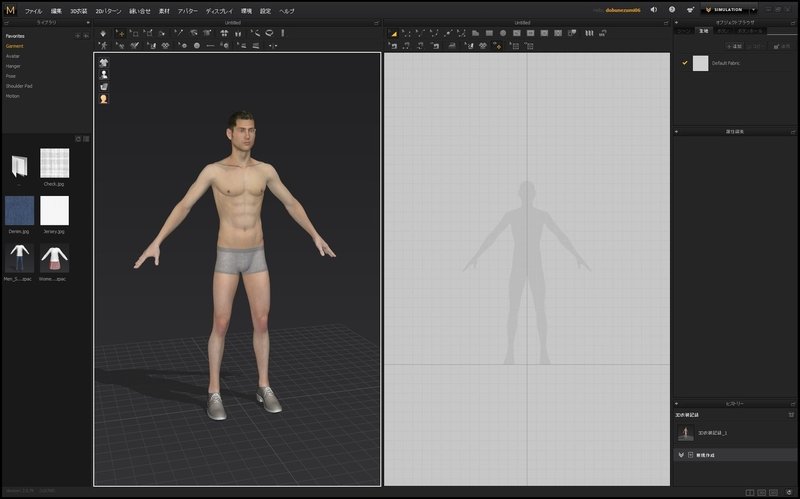Select Garment in Favorites list
The image size is (800, 499).
(x=14, y=46)
